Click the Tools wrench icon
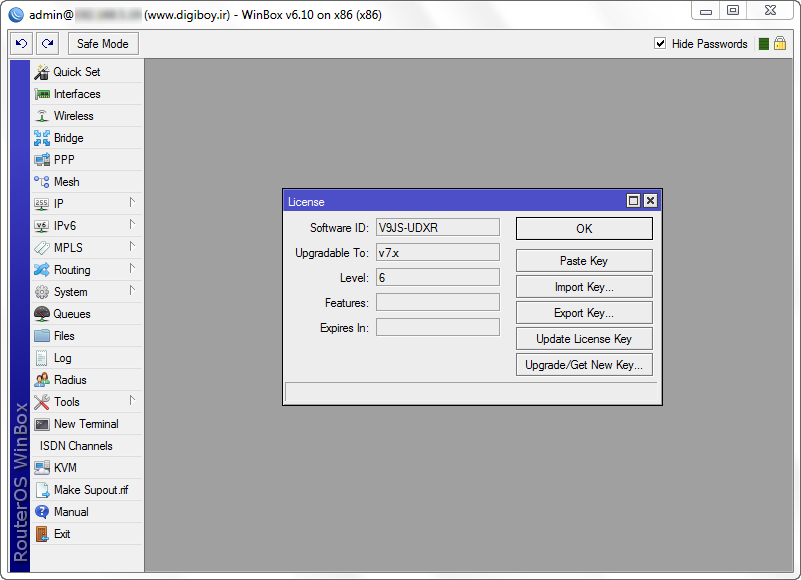Viewport: 801px width, 580px height. [x=42, y=402]
